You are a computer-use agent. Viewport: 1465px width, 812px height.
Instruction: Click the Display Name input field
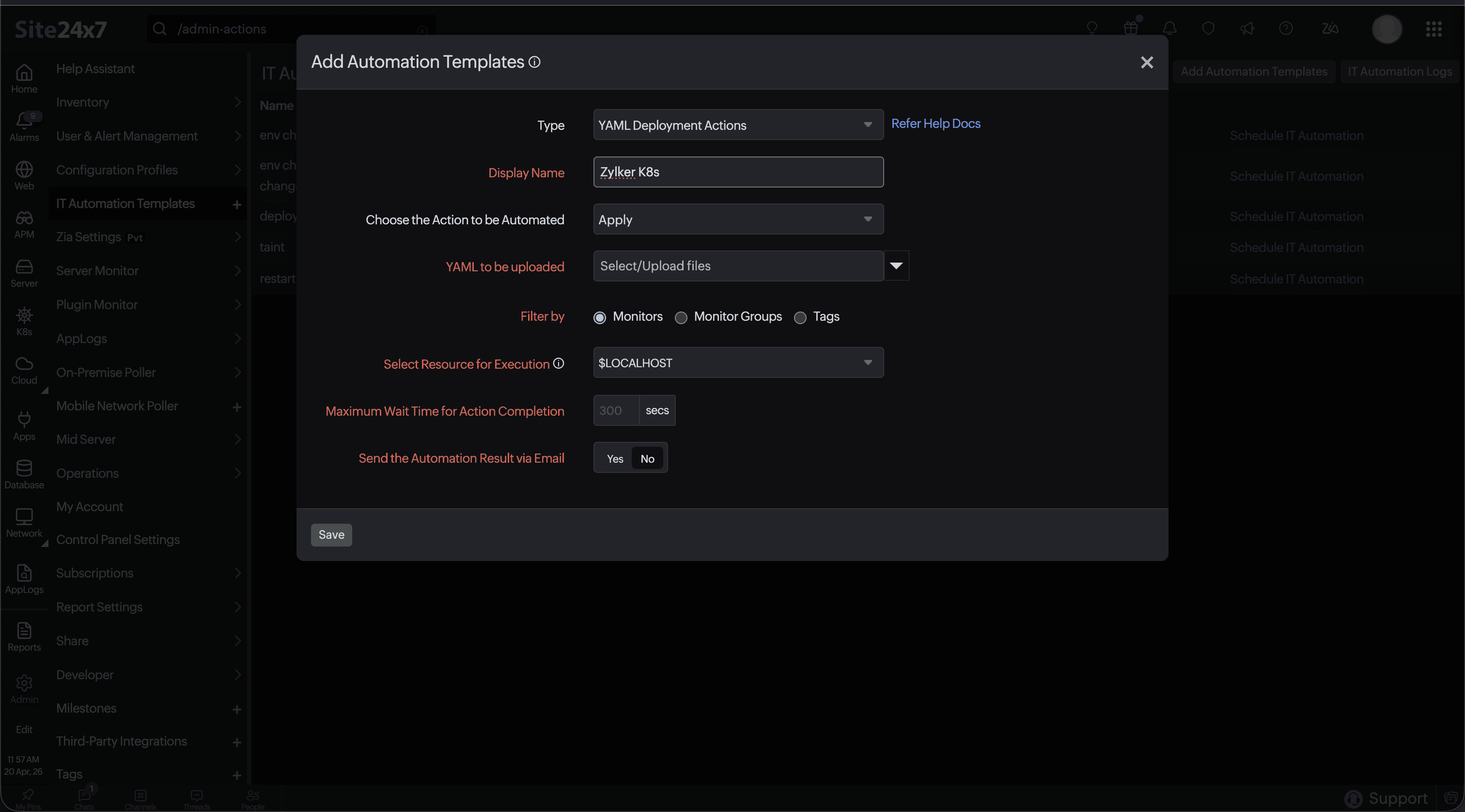(x=738, y=172)
